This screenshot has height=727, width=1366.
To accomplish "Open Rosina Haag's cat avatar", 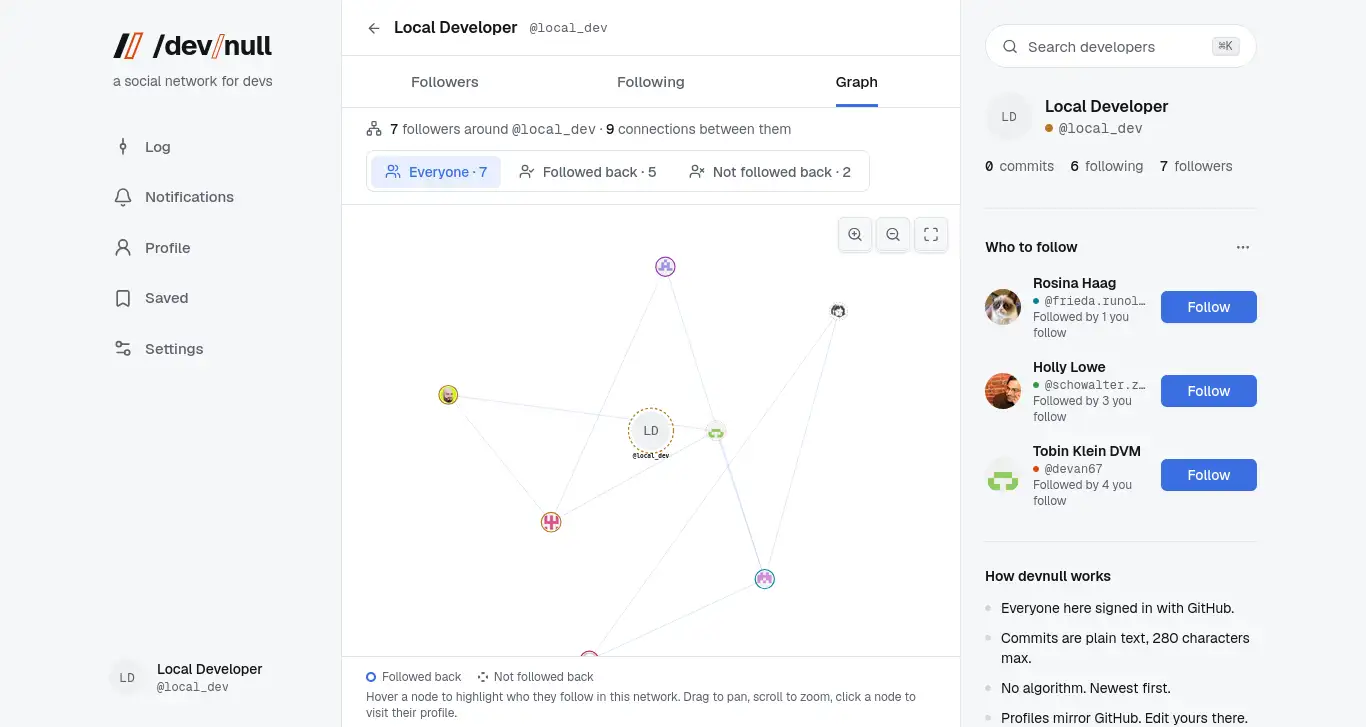I will (x=1003, y=307).
